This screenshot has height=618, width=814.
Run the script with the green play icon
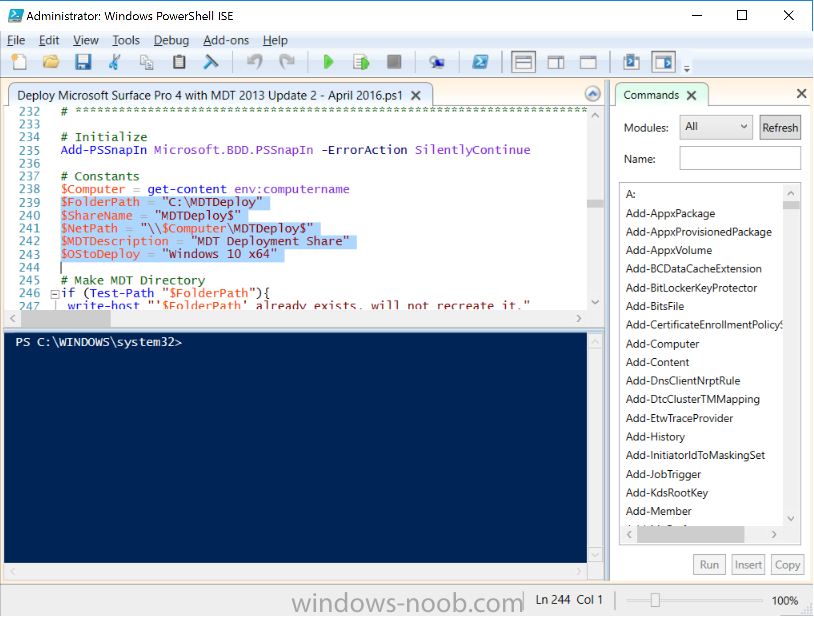(x=328, y=62)
